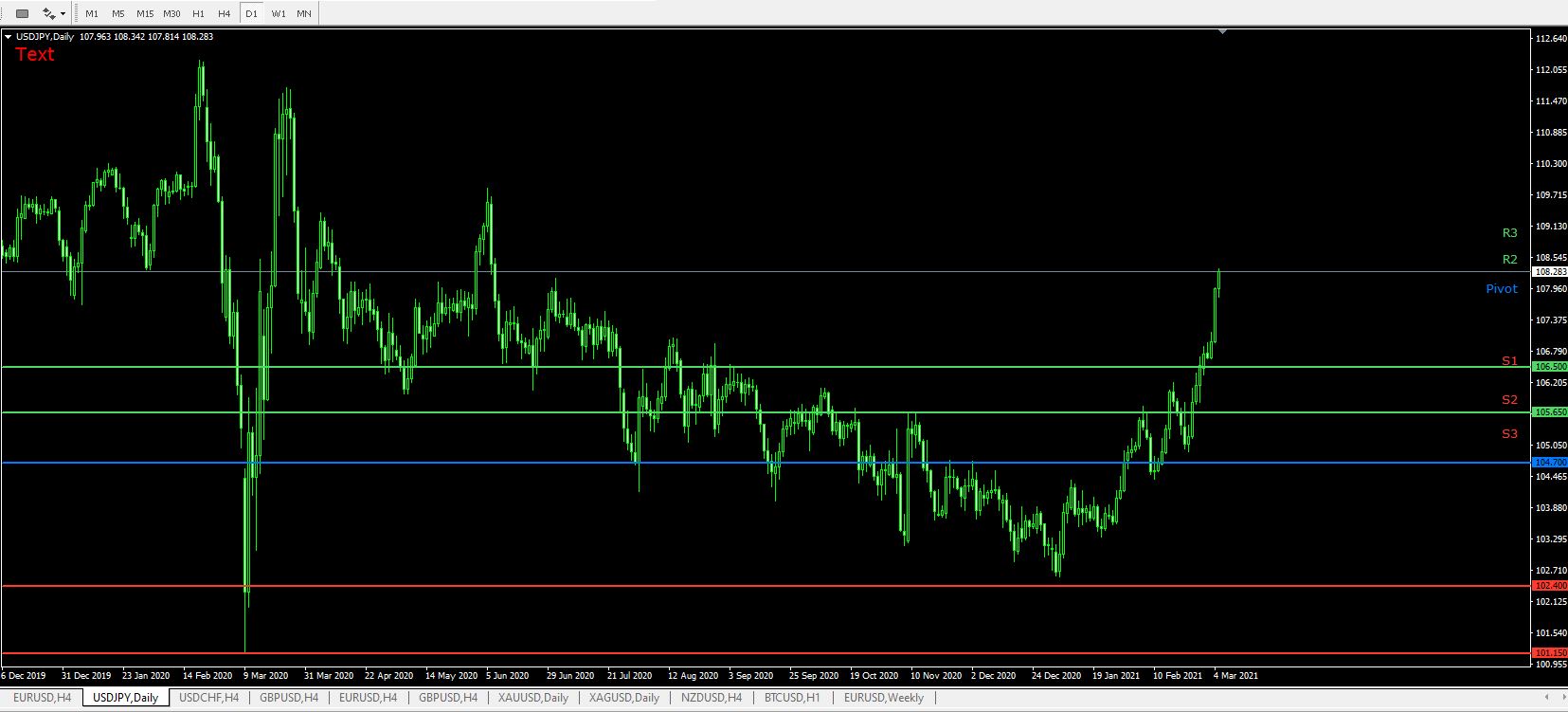Open the BTCUSD,H1 chart tab
Viewport: 1568px width, 712px height.
click(792, 698)
